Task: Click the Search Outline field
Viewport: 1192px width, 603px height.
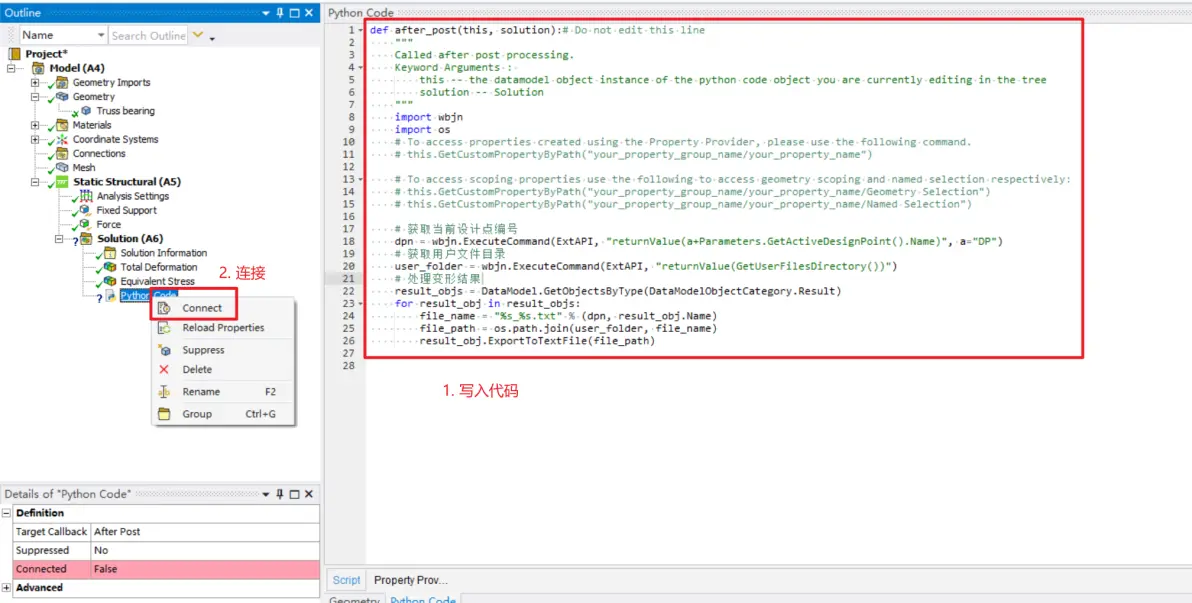Action: (148, 36)
